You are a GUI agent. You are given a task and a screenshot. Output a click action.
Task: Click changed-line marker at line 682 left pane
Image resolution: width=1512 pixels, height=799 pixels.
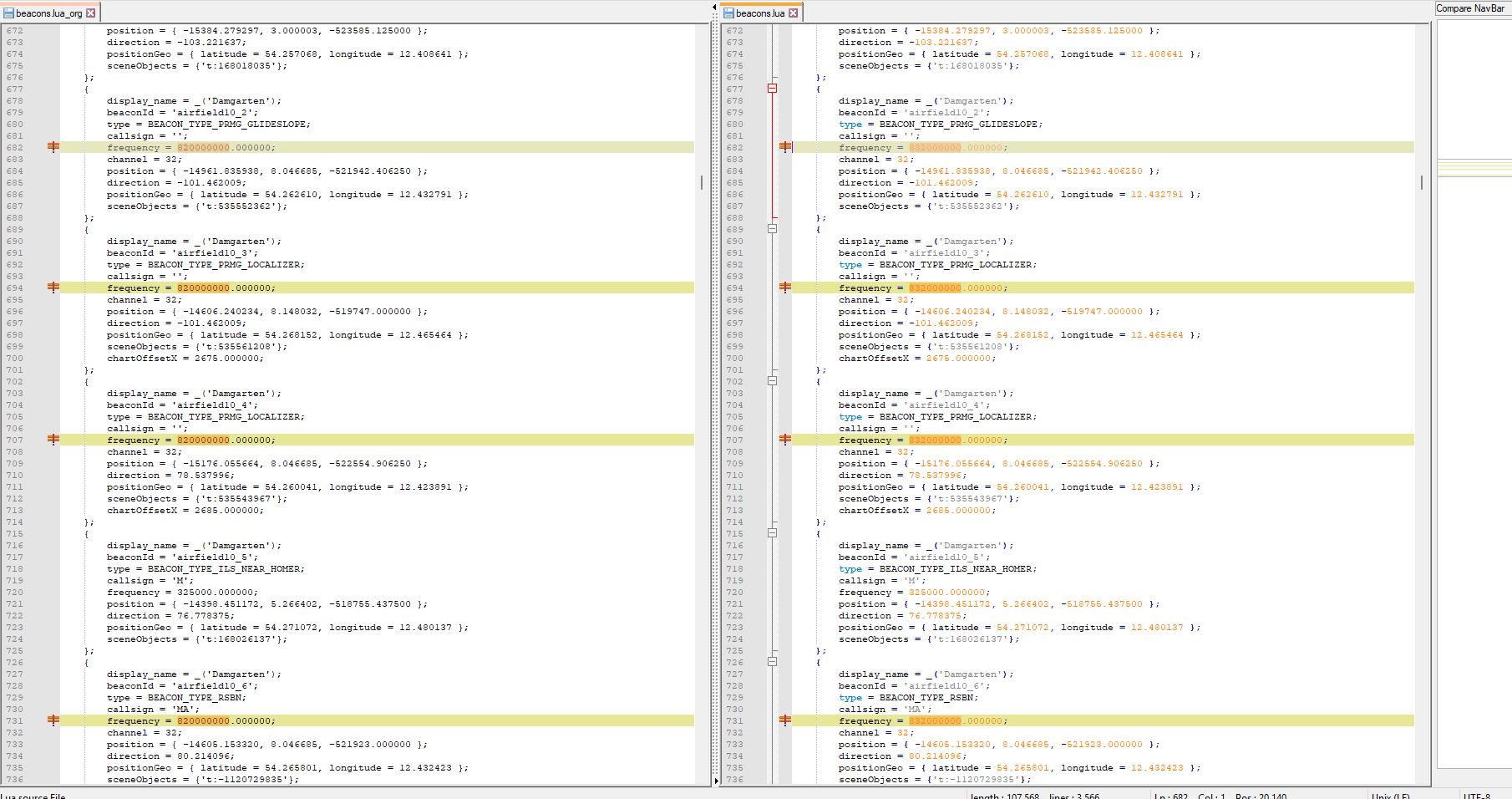click(x=53, y=147)
